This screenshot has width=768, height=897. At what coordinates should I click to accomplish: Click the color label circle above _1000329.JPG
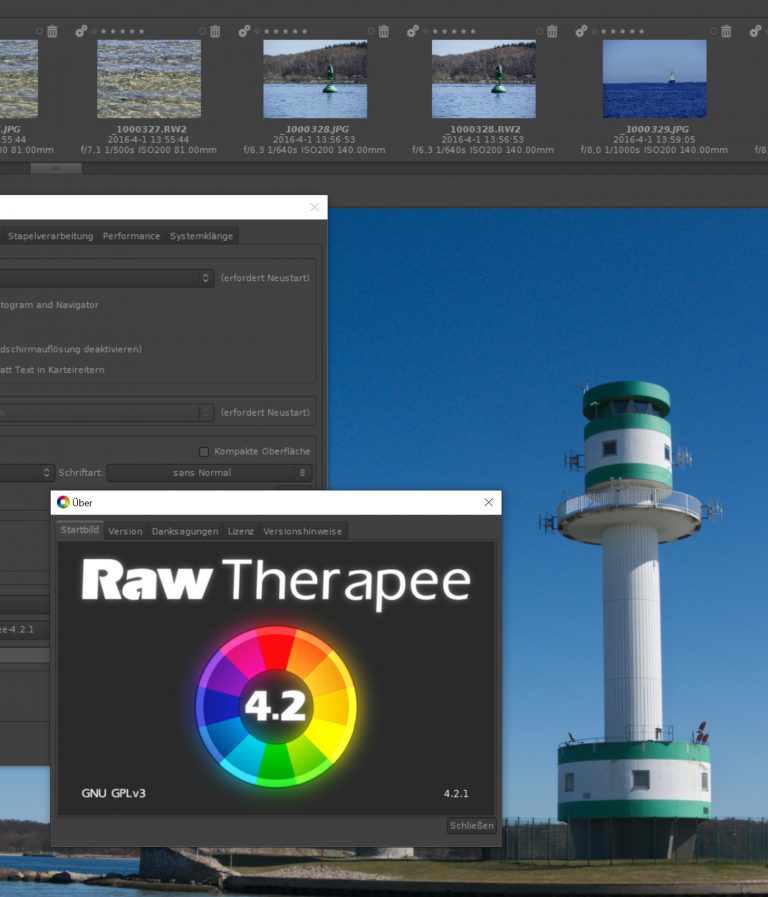[x=713, y=31]
